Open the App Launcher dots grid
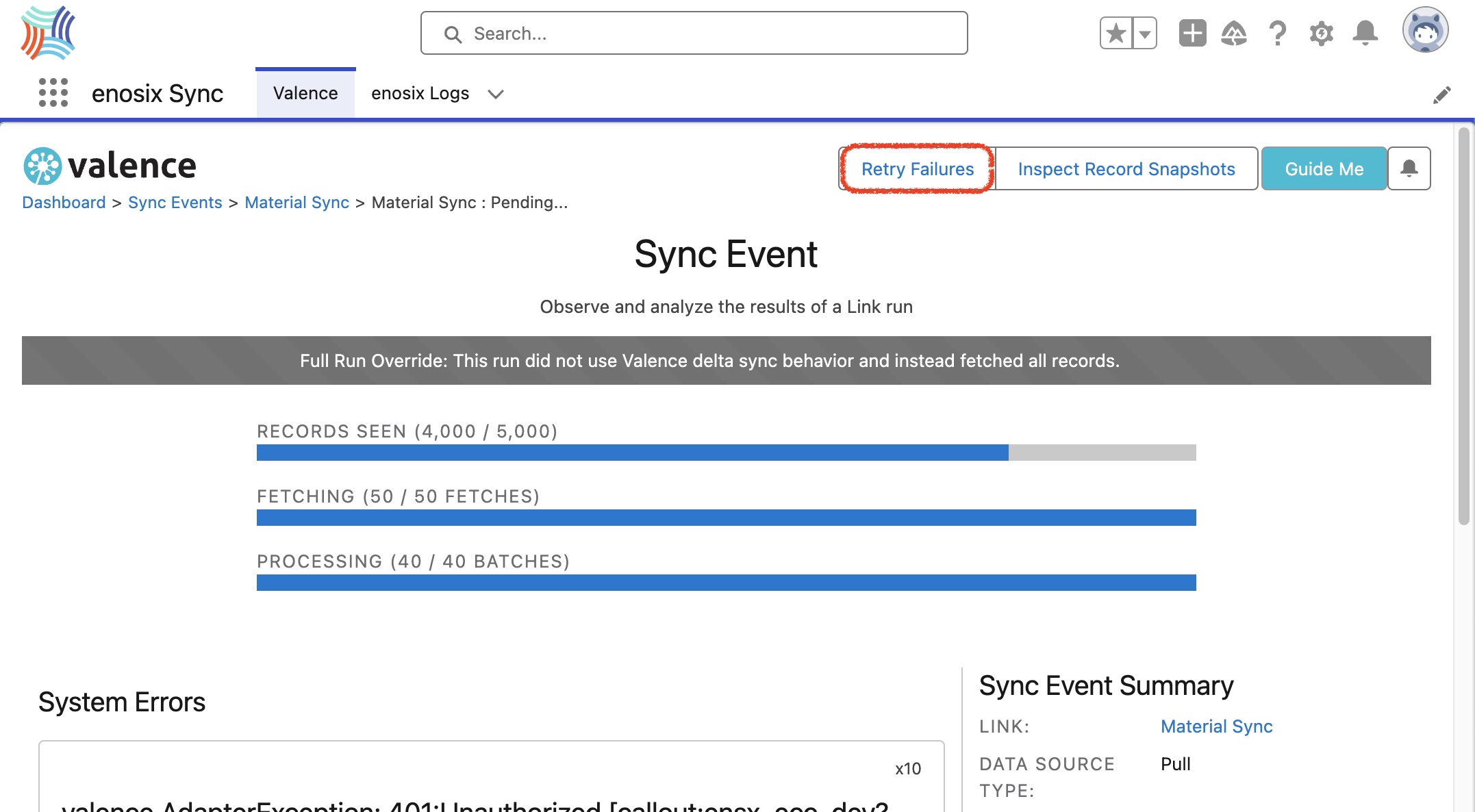1475x812 pixels. 53,92
